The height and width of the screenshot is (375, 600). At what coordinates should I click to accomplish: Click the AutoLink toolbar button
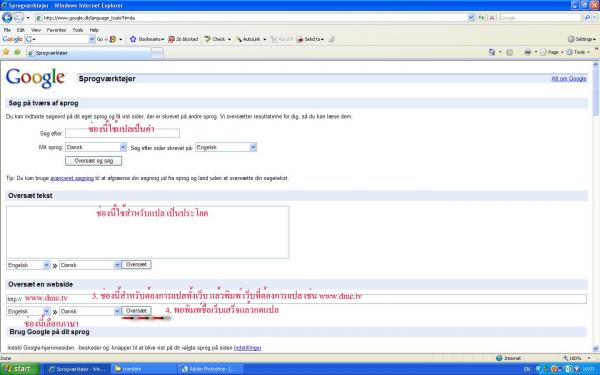tap(250, 39)
